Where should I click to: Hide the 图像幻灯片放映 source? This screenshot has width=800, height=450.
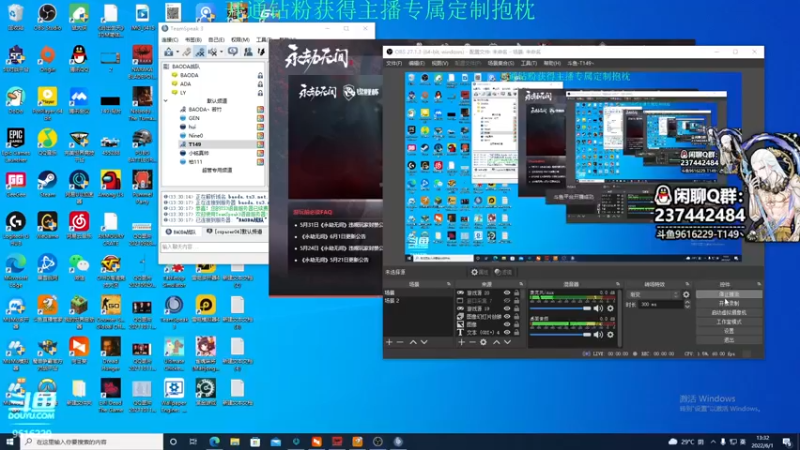pyautogui.click(x=507, y=316)
